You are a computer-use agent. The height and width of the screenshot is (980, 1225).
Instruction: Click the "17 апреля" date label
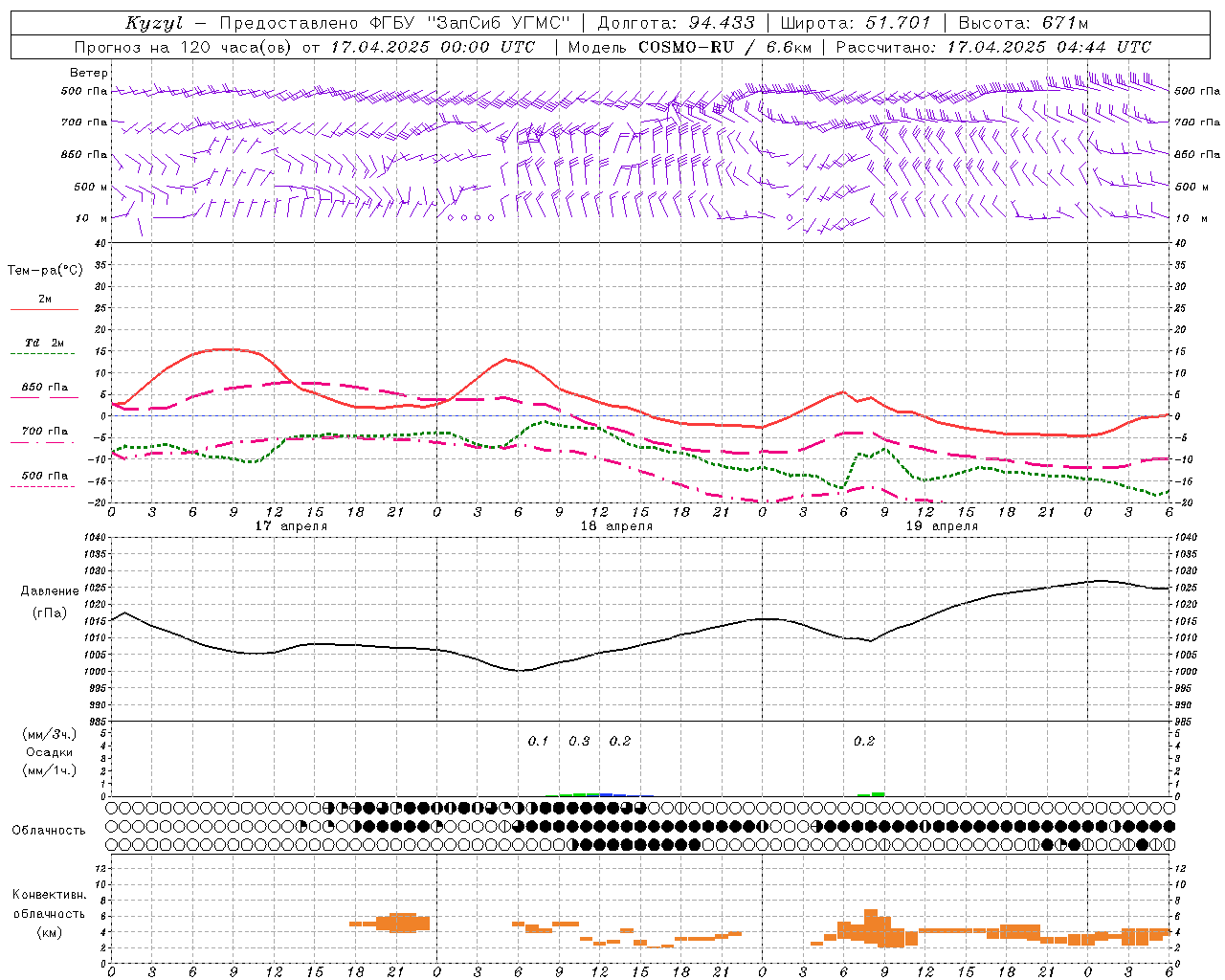click(x=291, y=526)
